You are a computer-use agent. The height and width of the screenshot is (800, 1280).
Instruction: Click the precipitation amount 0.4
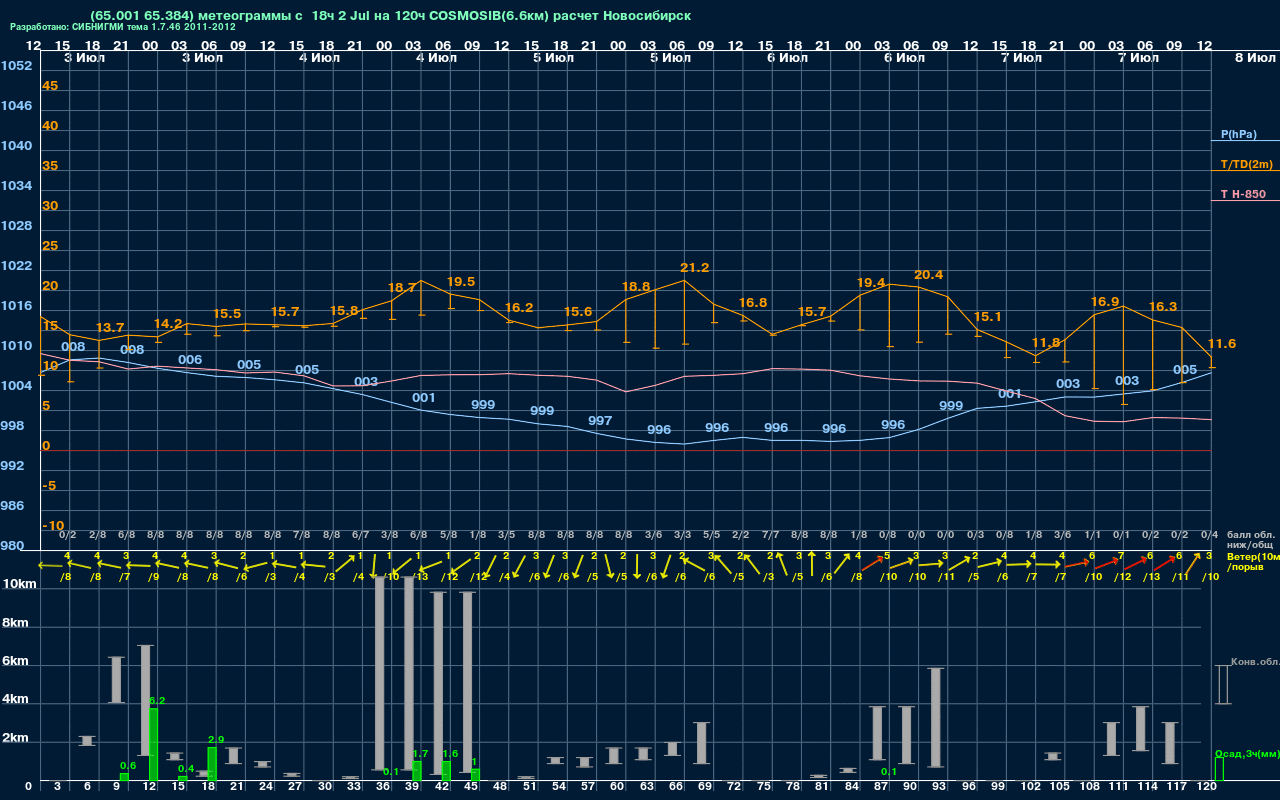(186, 768)
